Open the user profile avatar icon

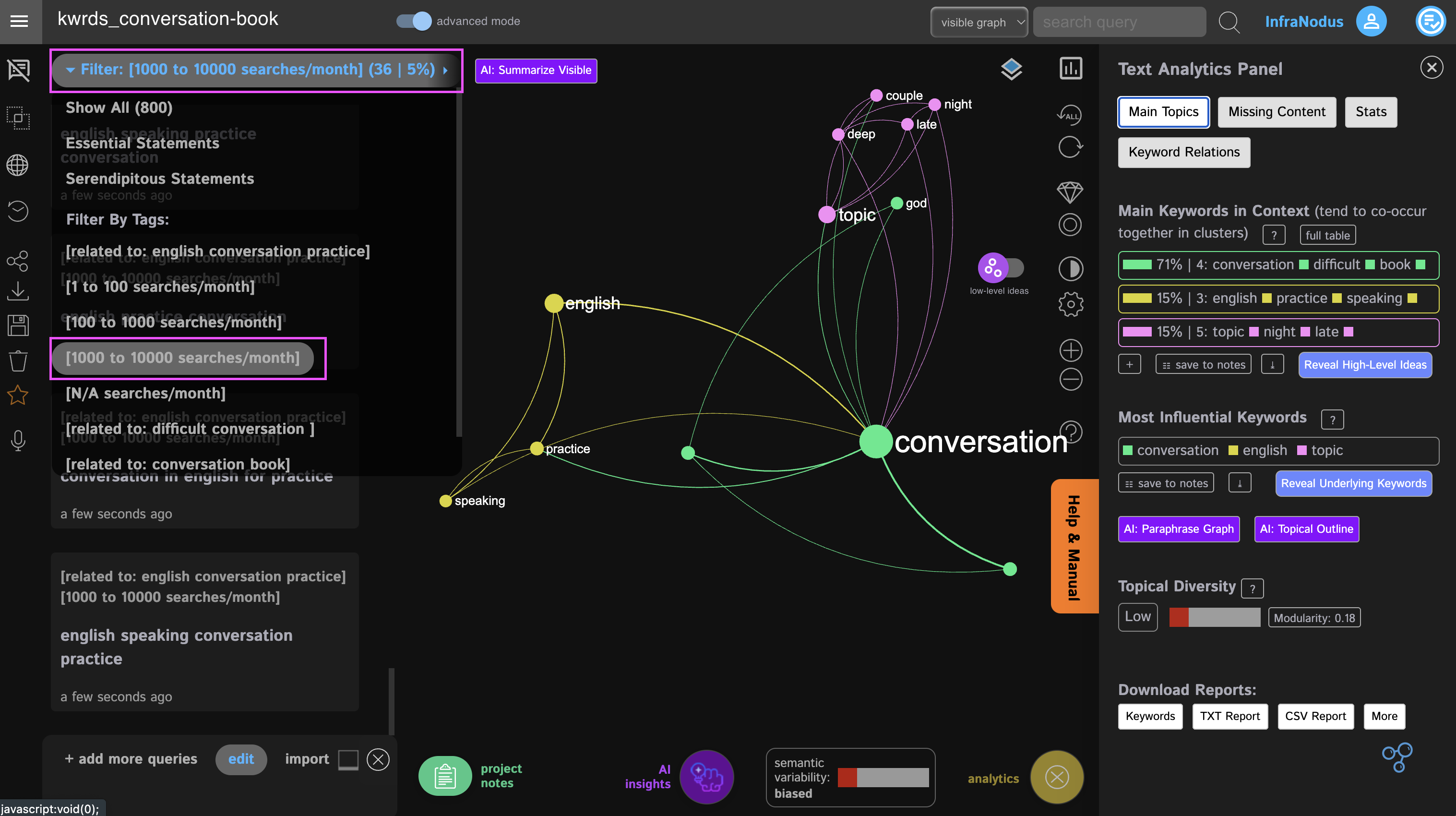[x=1371, y=22]
